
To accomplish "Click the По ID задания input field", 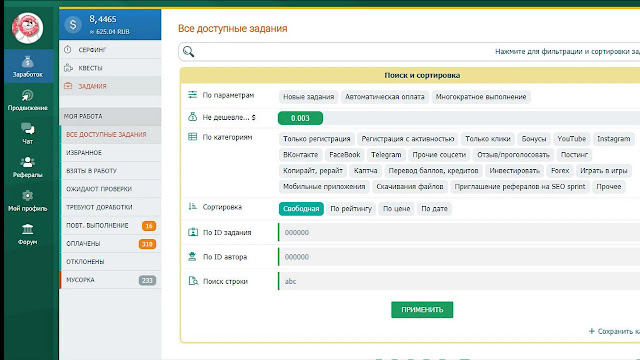I will [x=459, y=232].
